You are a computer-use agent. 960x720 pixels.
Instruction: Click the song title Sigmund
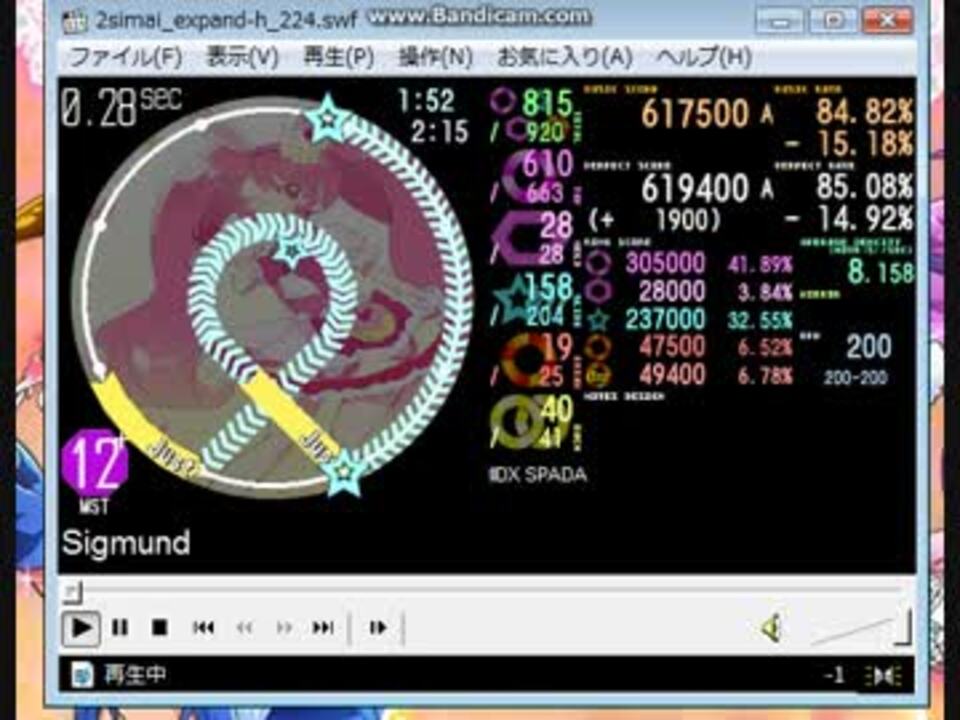(x=126, y=542)
